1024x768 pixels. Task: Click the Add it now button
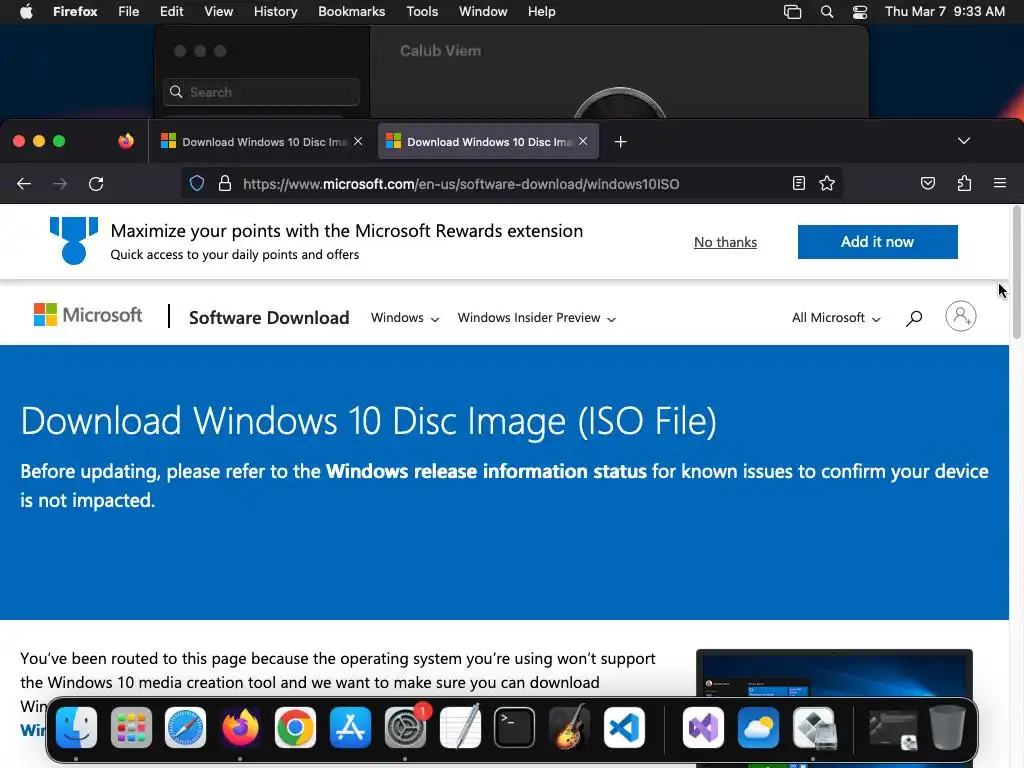(x=877, y=242)
